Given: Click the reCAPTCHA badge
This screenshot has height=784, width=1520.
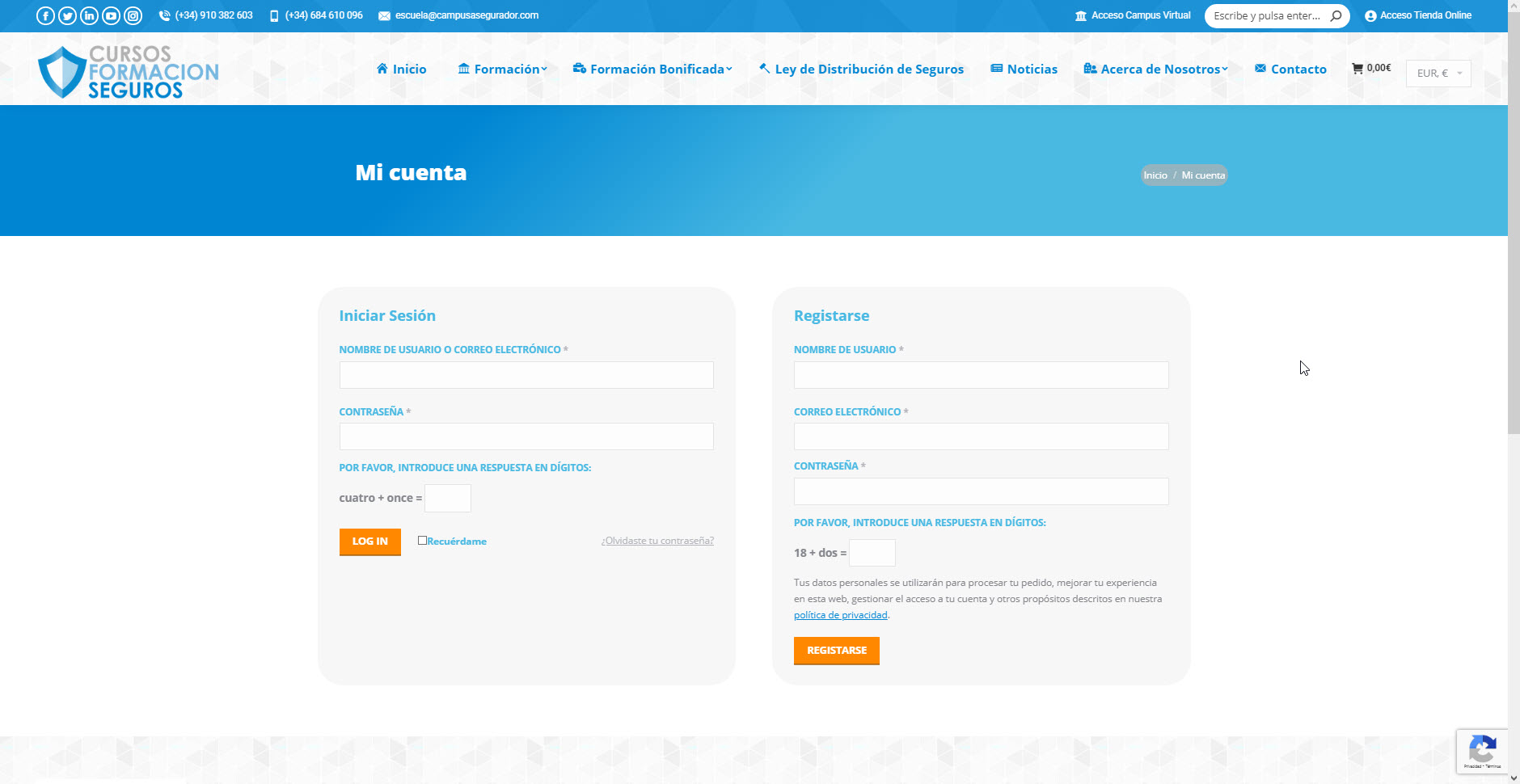Looking at the screenshot, I should tap(1482, 751).
